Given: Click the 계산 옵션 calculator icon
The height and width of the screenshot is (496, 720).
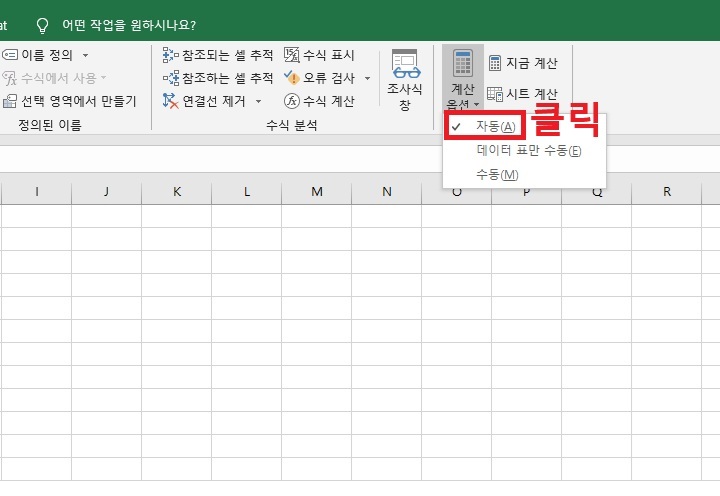Looking at the screenshot, I should tap(462, 63).
